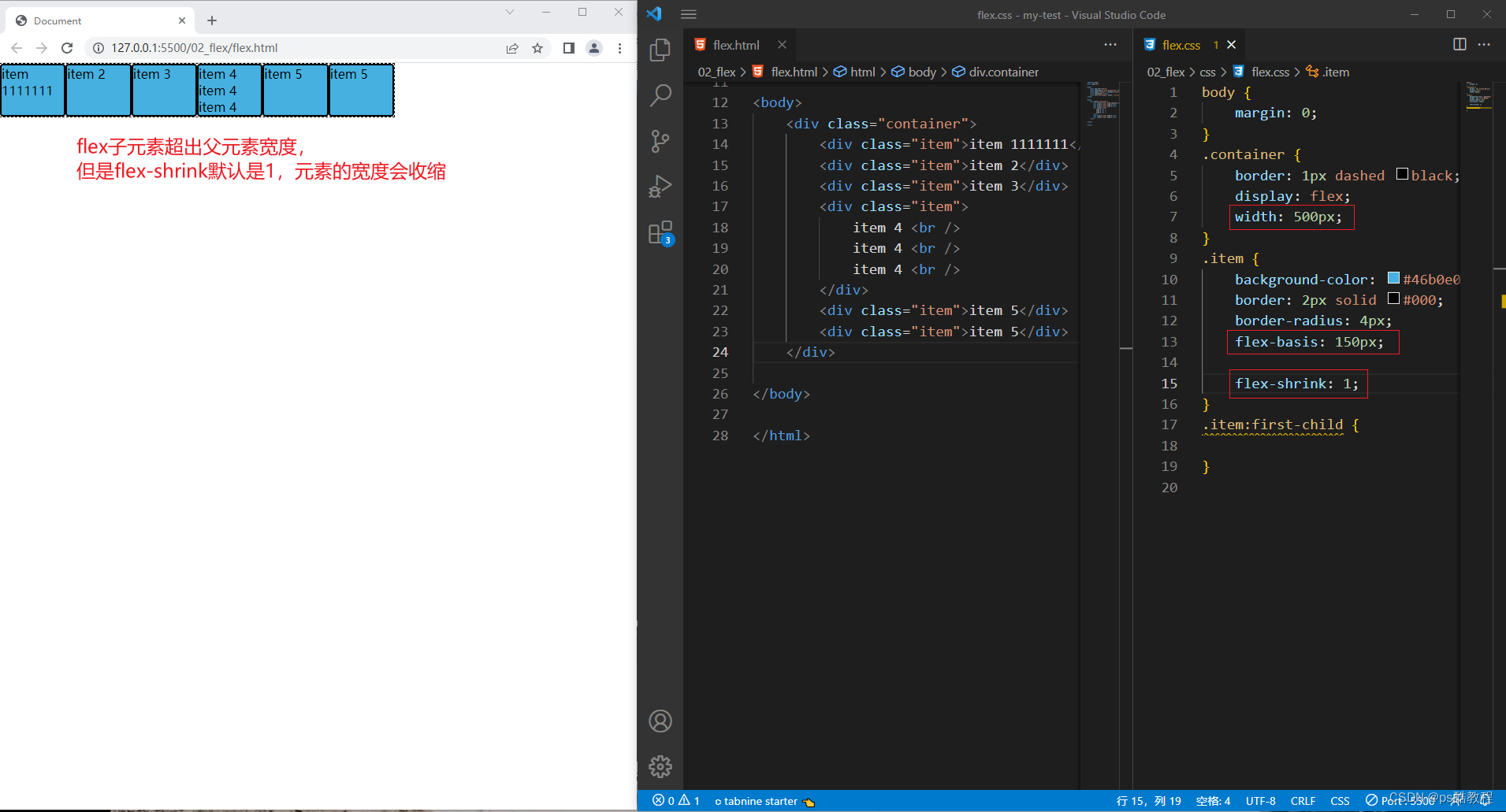Open the Explorer view in VS Code
This screenshot has height=812, width=1506.
point(660,50)
